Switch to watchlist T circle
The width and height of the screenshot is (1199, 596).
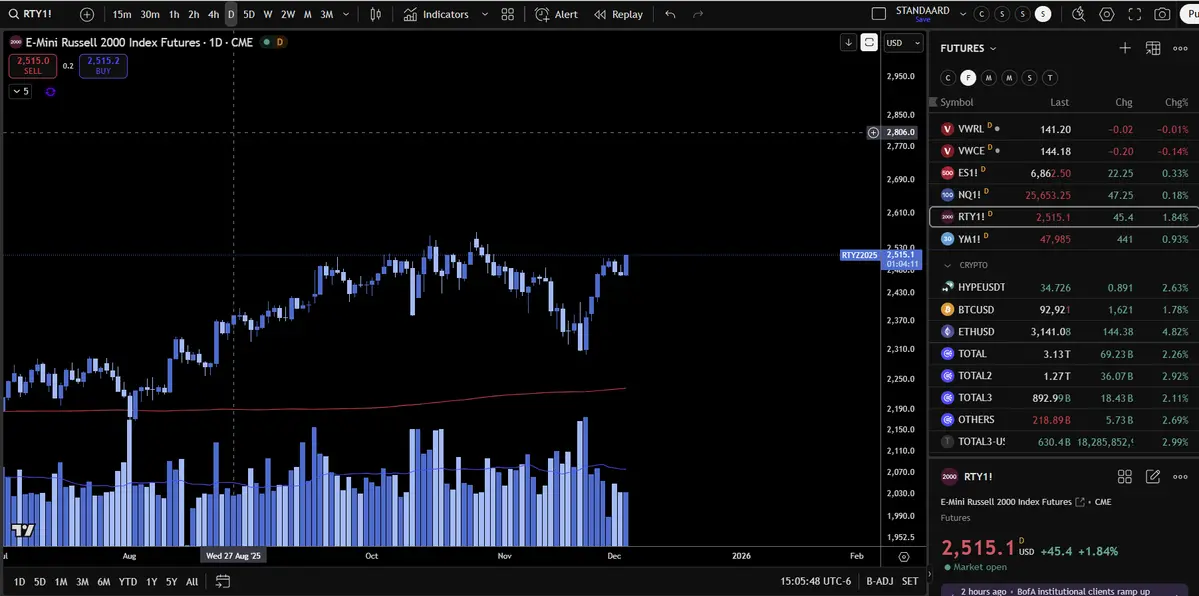pos(1051,77)
